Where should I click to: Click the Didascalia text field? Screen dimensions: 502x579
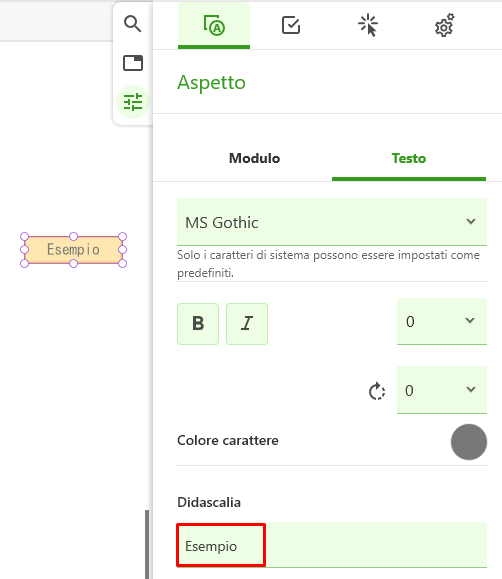pos(332,545)
